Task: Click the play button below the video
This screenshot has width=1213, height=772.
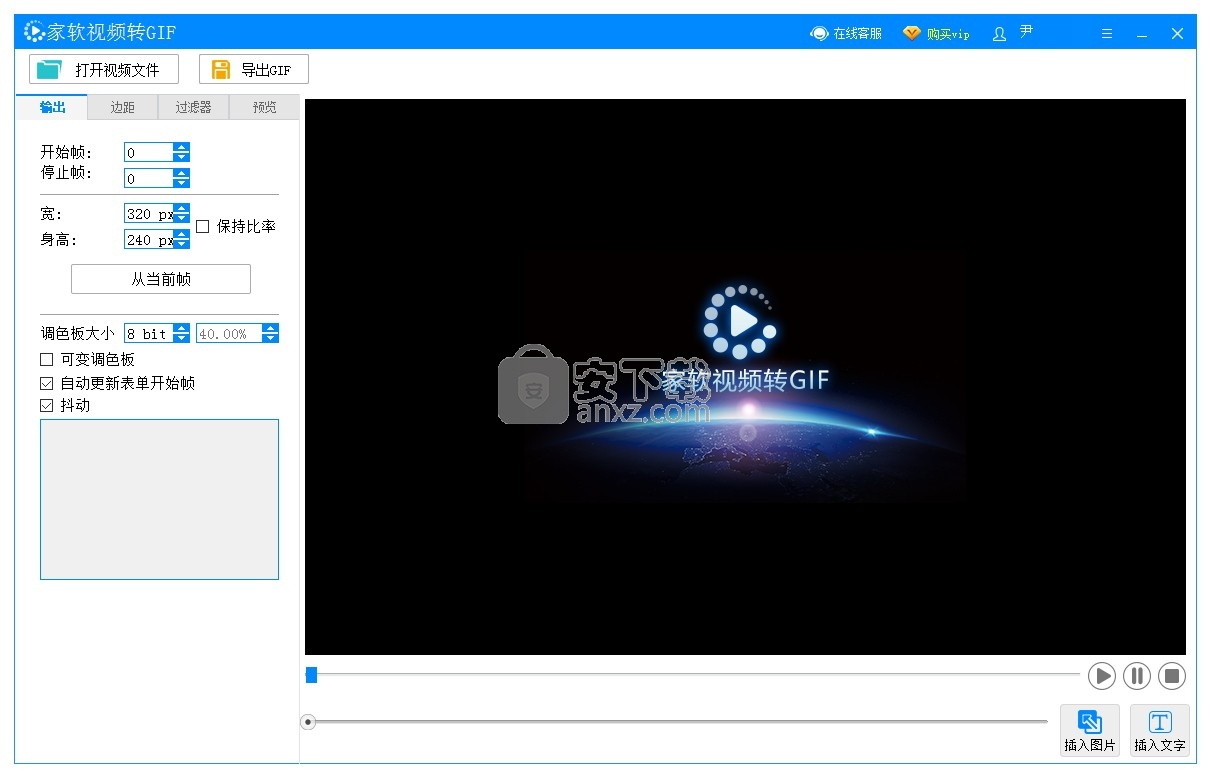Action: [1102, 676]
